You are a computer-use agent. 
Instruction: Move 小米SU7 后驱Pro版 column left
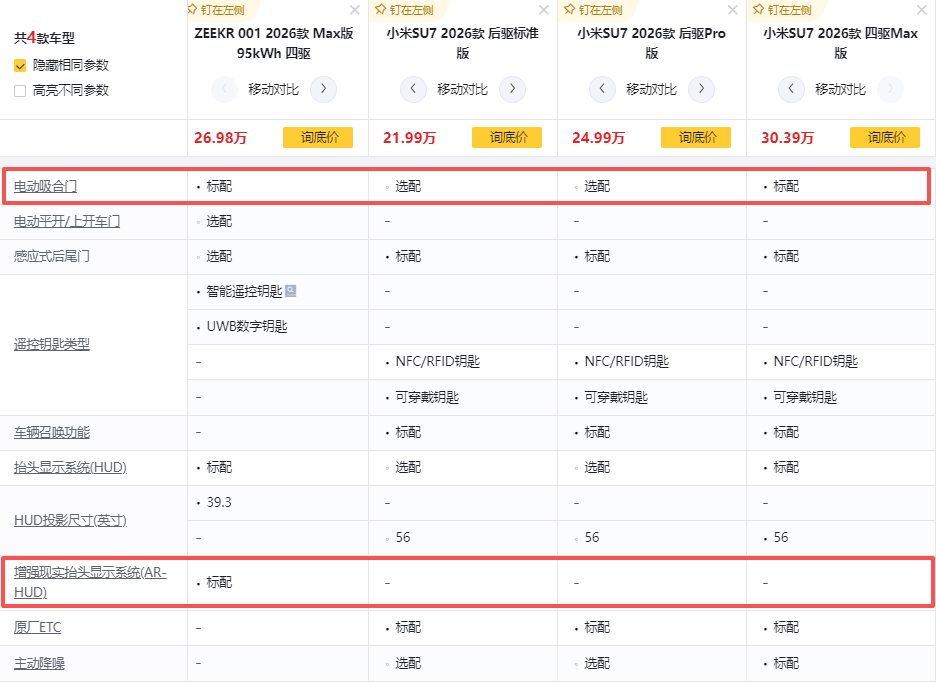(602, 89)
